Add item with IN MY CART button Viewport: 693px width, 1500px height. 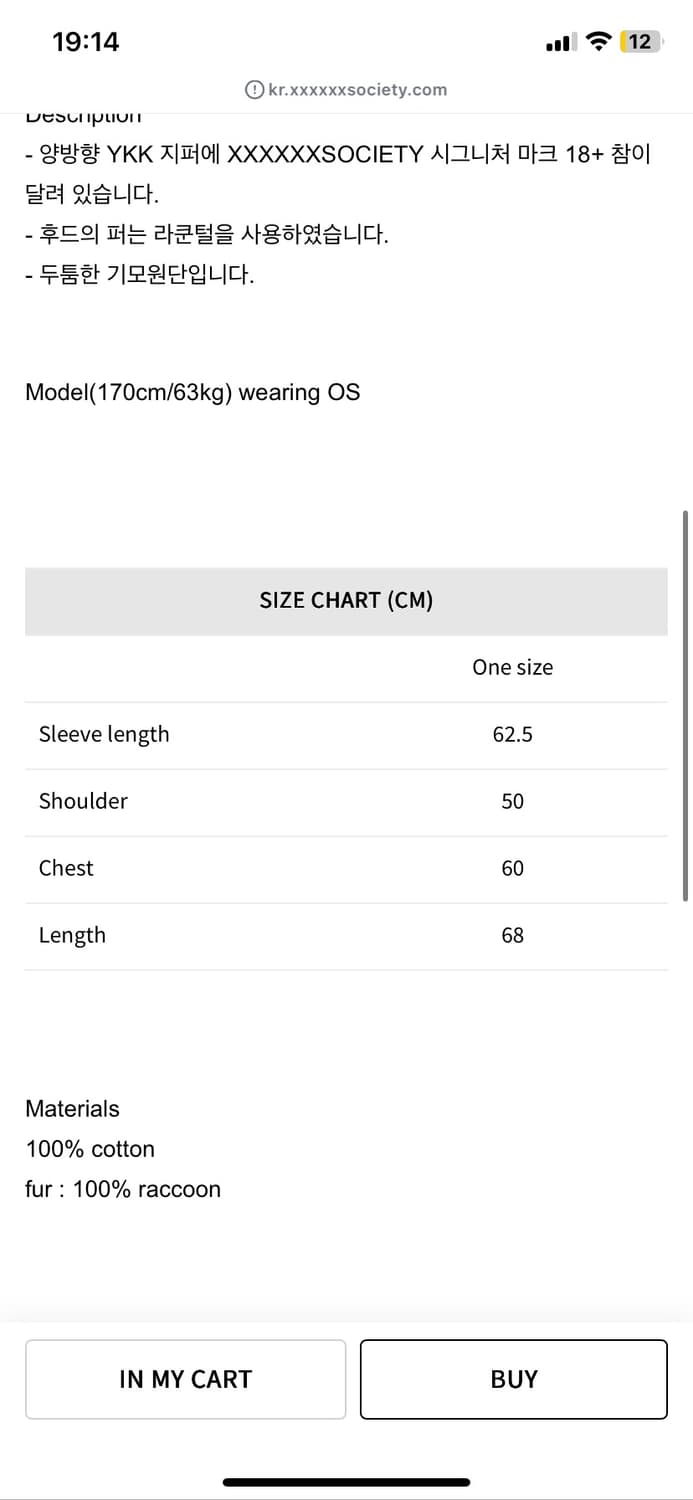click(x=185, y=1379)
